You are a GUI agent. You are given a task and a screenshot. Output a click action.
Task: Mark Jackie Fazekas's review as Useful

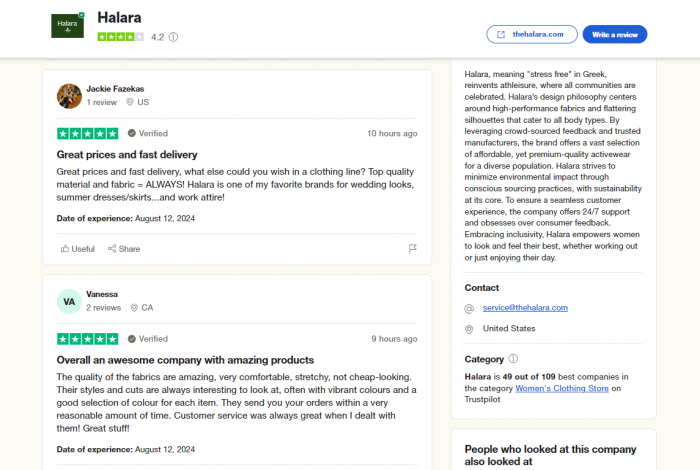(x=78, y=249)
